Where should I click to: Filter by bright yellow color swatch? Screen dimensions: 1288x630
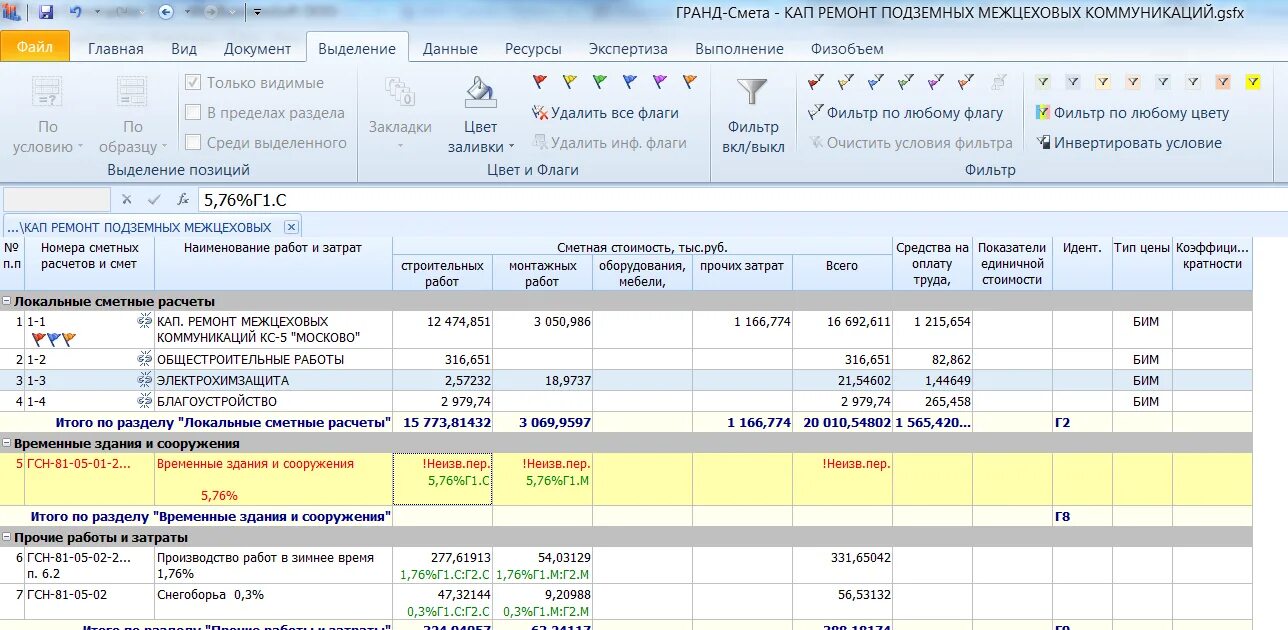pyautogui.click(x=1253, y=82)
